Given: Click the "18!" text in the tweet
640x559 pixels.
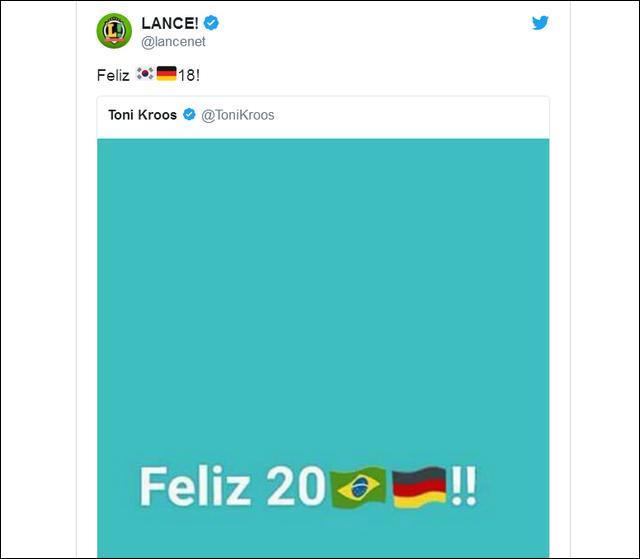Looking at the screenshot, I should tap(189, 75).
